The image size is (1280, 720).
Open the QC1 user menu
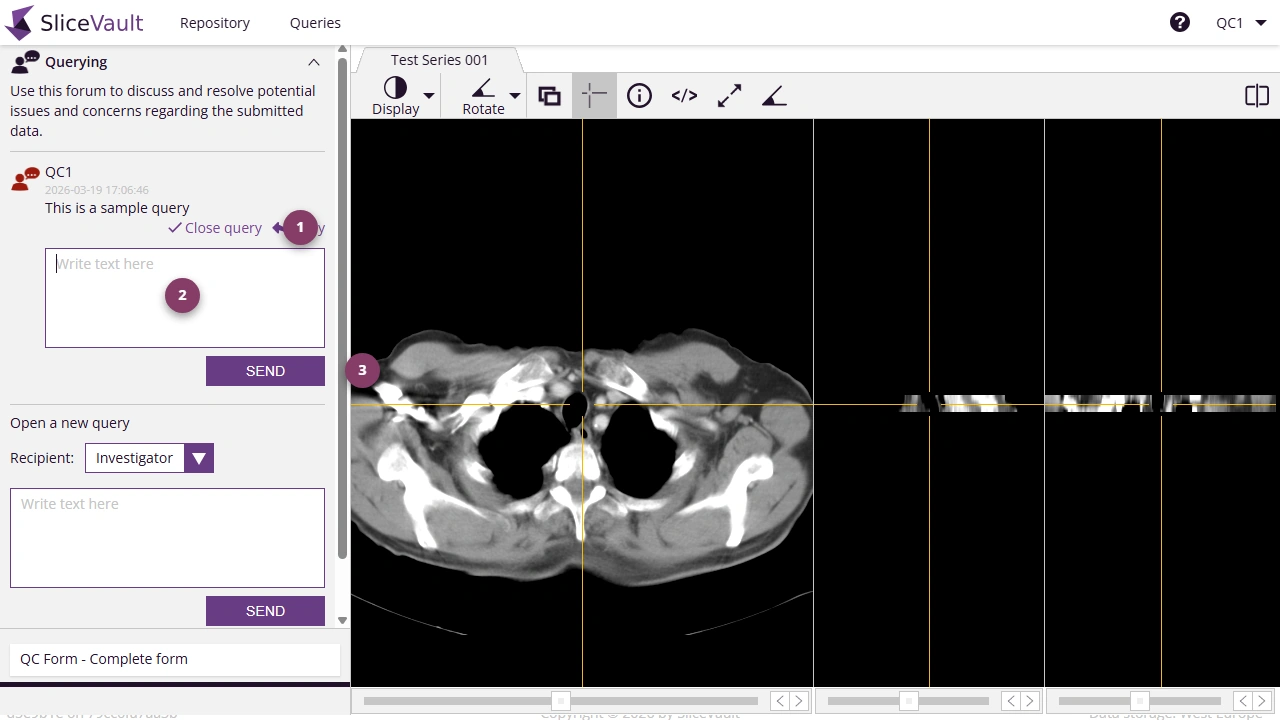1240,22
